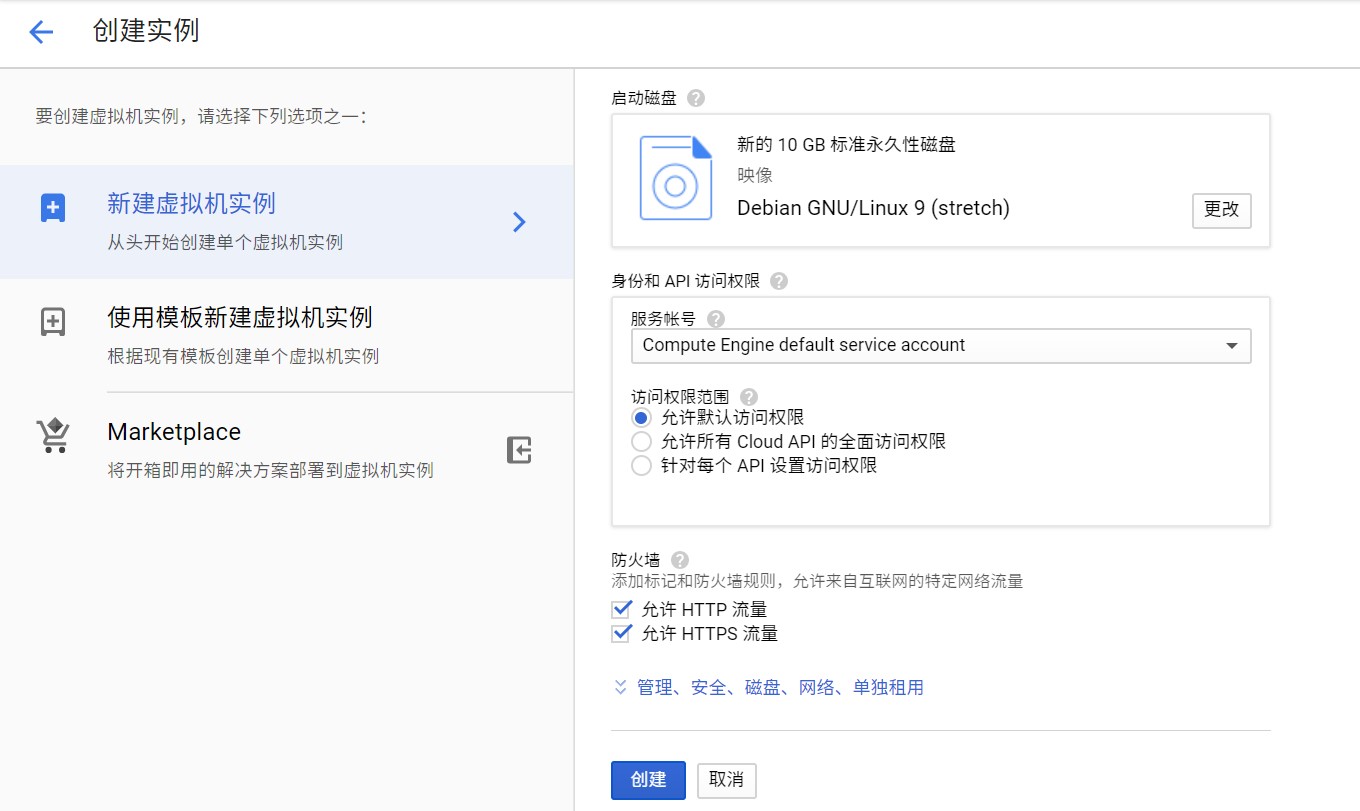Click help icon next to 访问权限范围

748,397
